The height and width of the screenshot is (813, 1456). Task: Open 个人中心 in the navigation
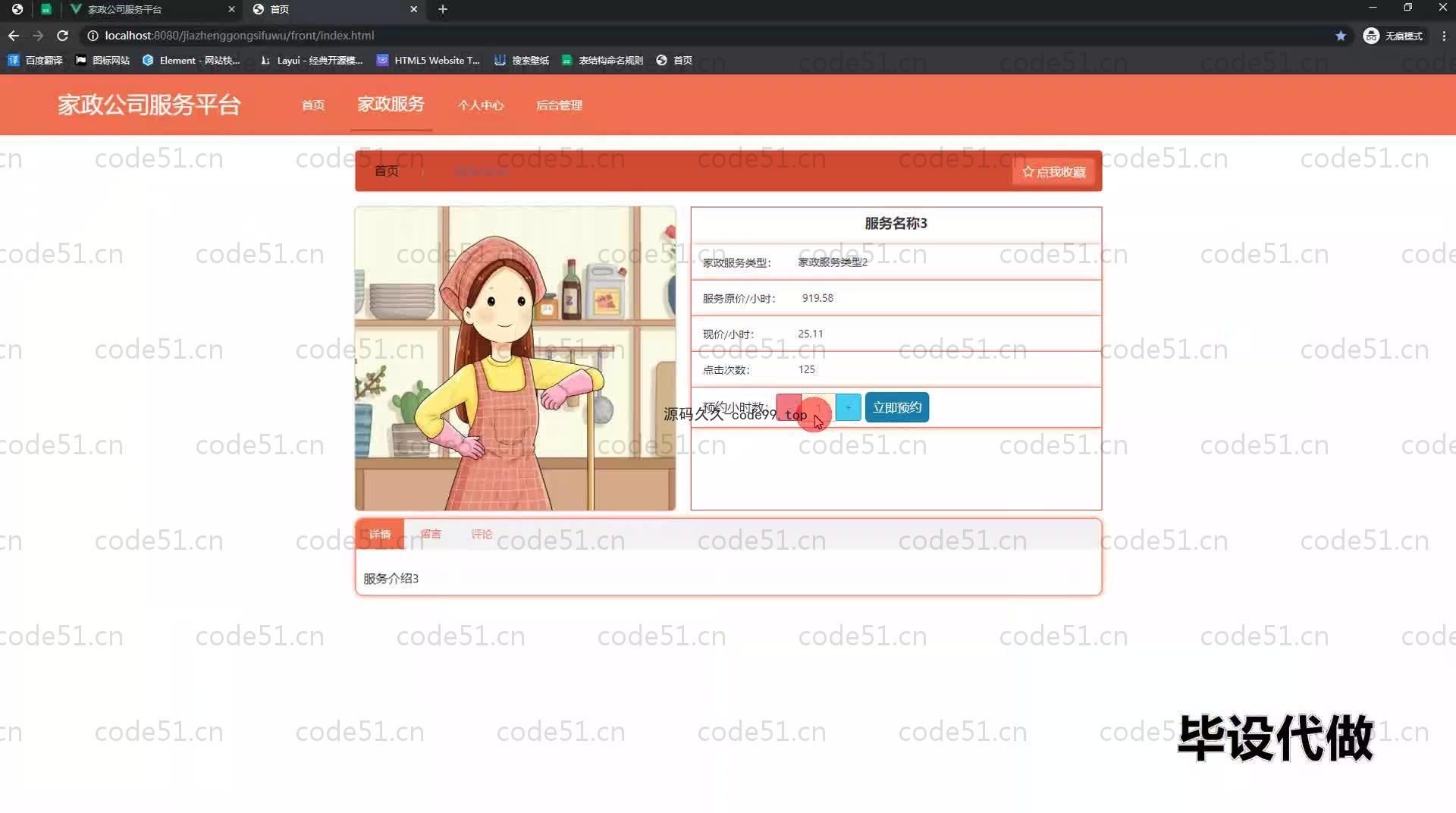click(481, 105)
